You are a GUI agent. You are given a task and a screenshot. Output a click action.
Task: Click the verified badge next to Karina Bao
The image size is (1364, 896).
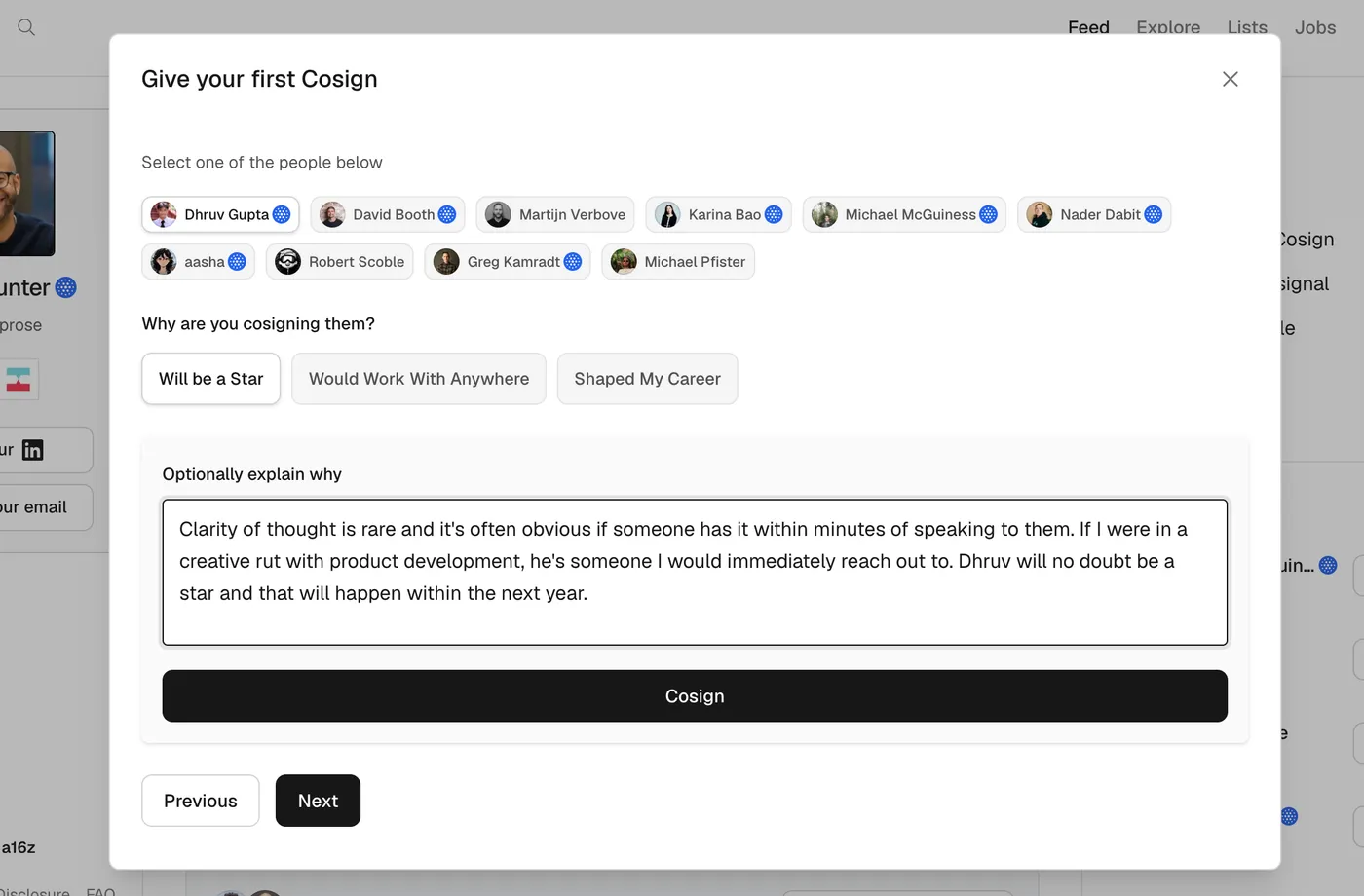coord(774,214)
